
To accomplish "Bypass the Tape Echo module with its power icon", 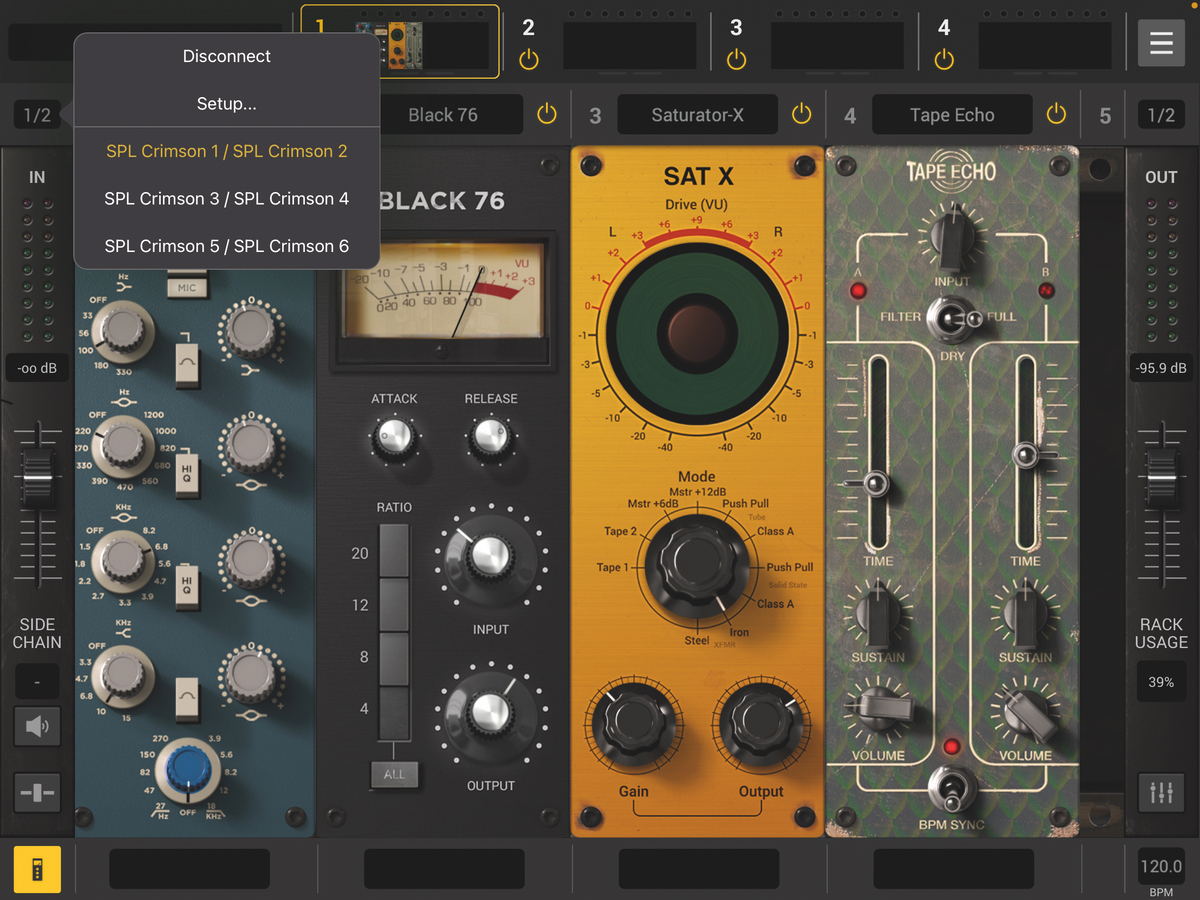I will pyautogui.click(x=1056, y=115).
